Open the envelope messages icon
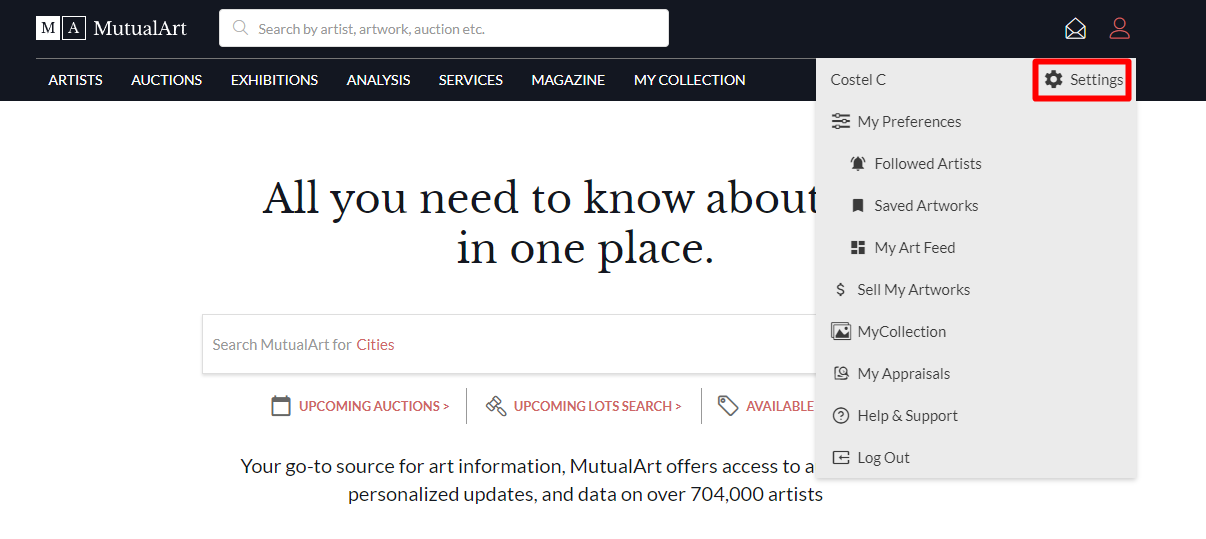1206x539 pixels. click(x=1075, y=29)
